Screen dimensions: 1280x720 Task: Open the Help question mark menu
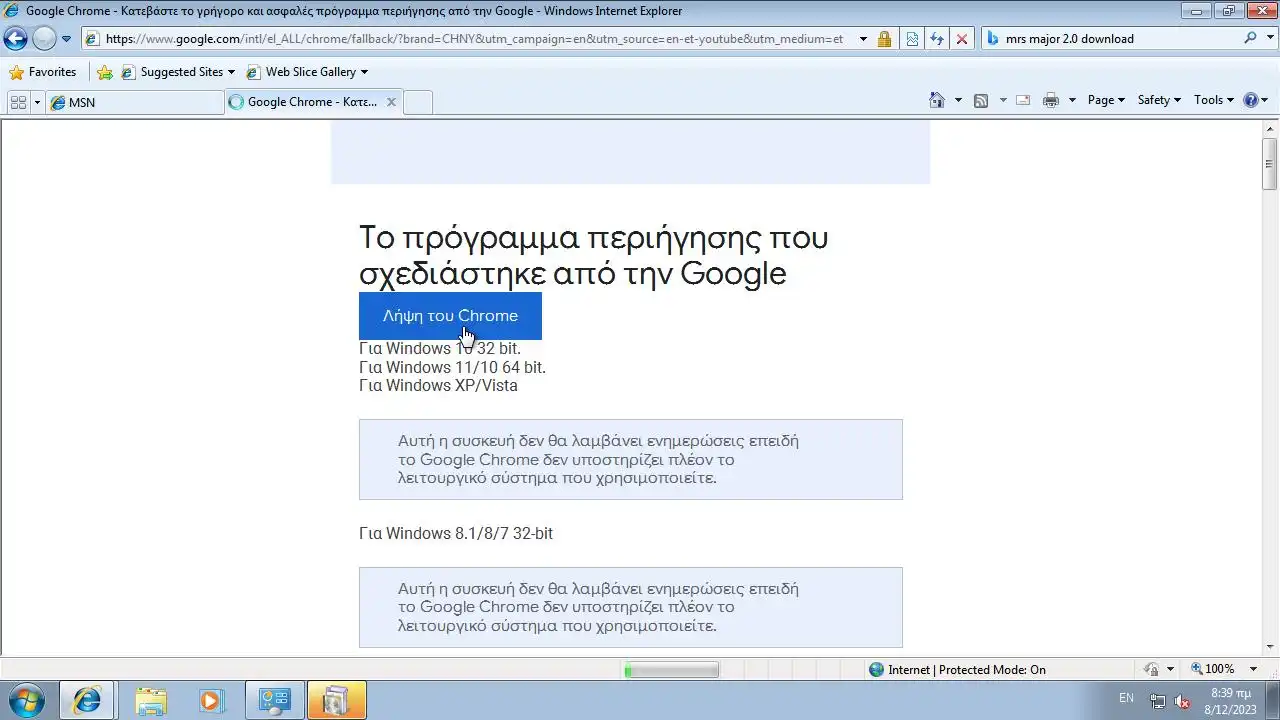[x=1255, y=100]
